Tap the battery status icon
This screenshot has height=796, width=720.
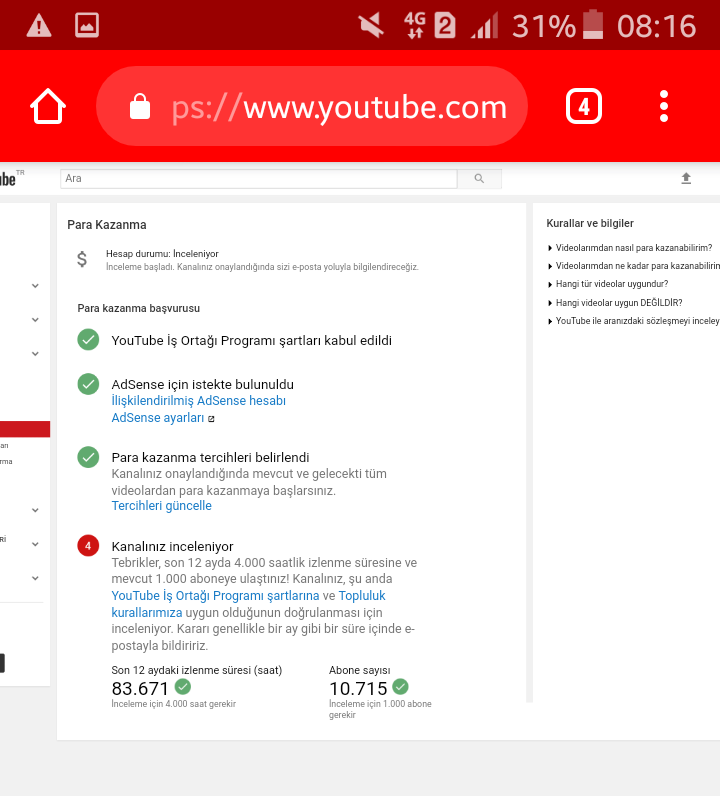593,25
